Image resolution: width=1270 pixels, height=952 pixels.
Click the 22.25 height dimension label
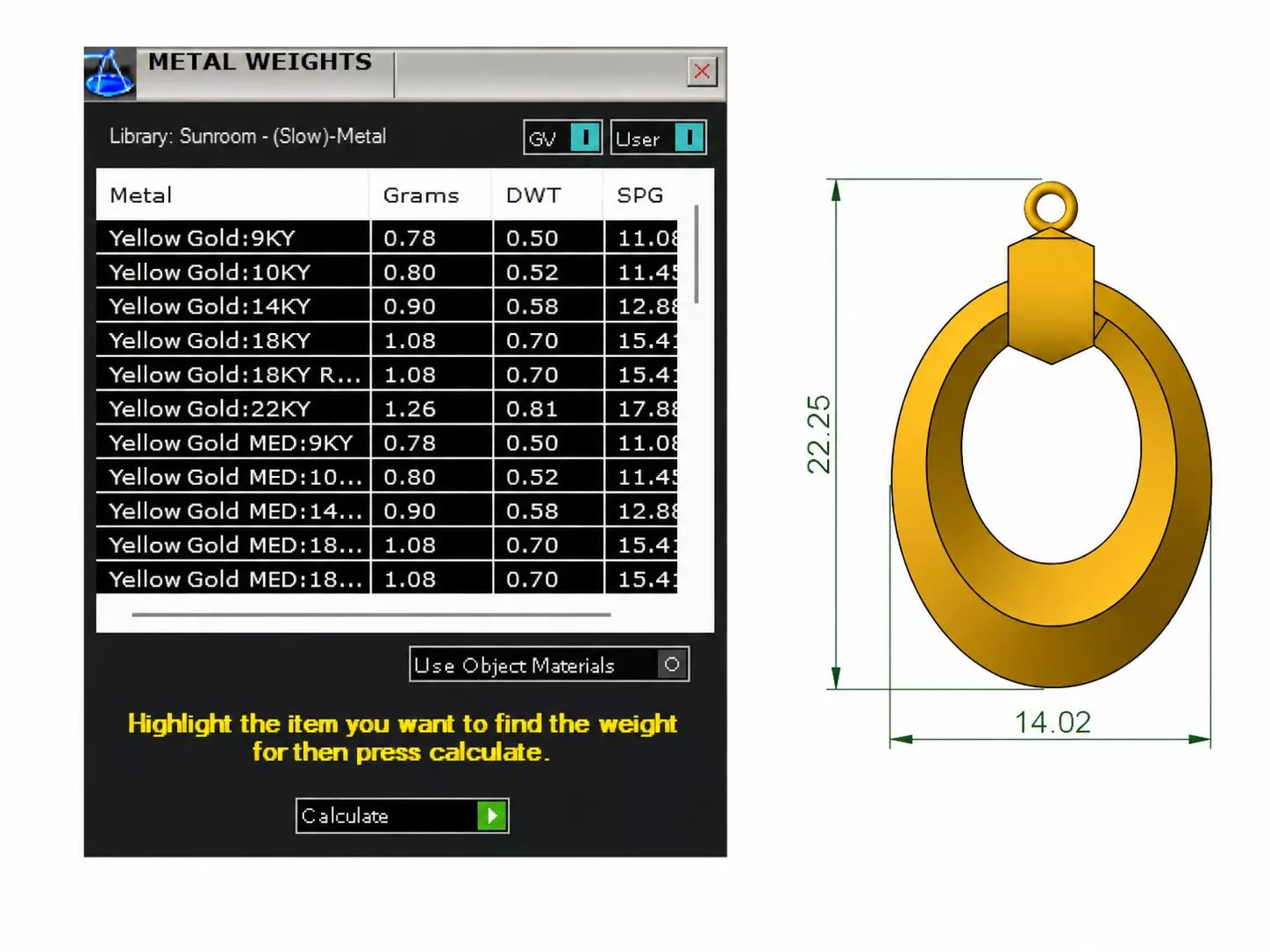tap(817, 434)
